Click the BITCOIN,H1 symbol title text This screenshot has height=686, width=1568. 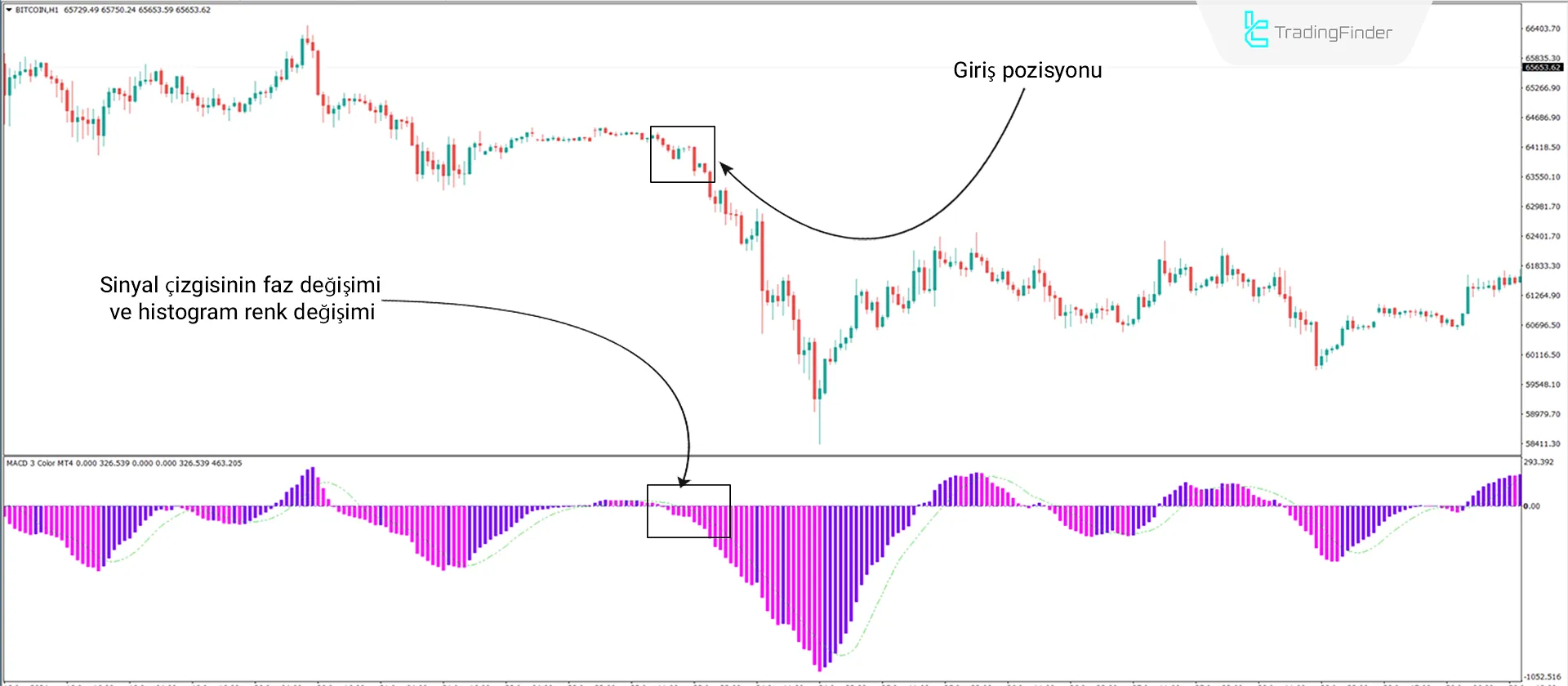(x=37, y=10)
